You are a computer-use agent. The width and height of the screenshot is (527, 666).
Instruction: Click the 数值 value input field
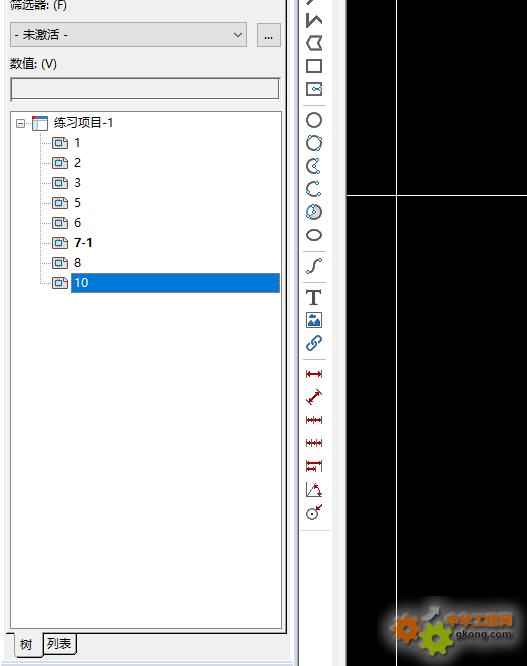pos(145,89)
